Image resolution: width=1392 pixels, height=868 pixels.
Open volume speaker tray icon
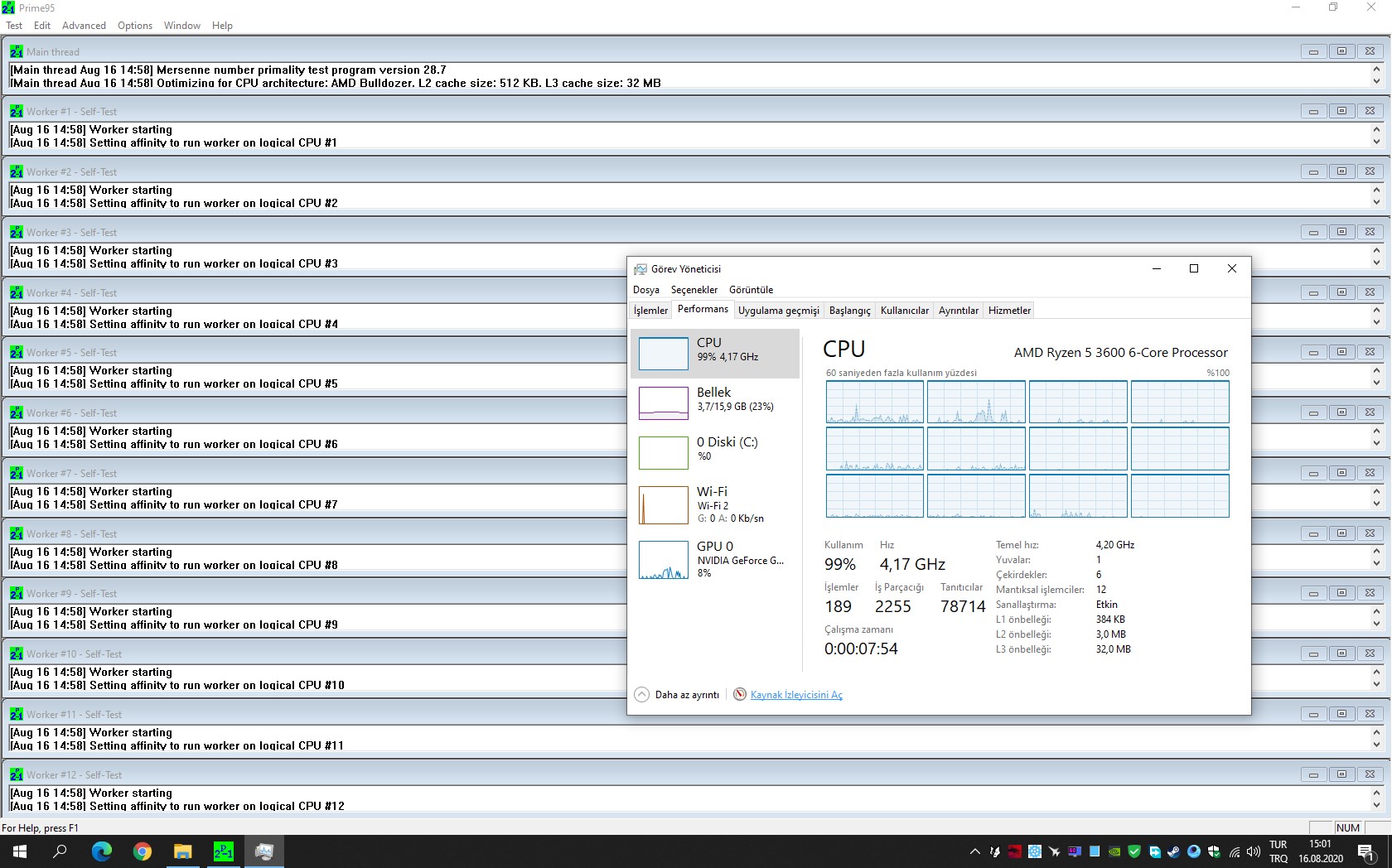[x=1253, y=851]
